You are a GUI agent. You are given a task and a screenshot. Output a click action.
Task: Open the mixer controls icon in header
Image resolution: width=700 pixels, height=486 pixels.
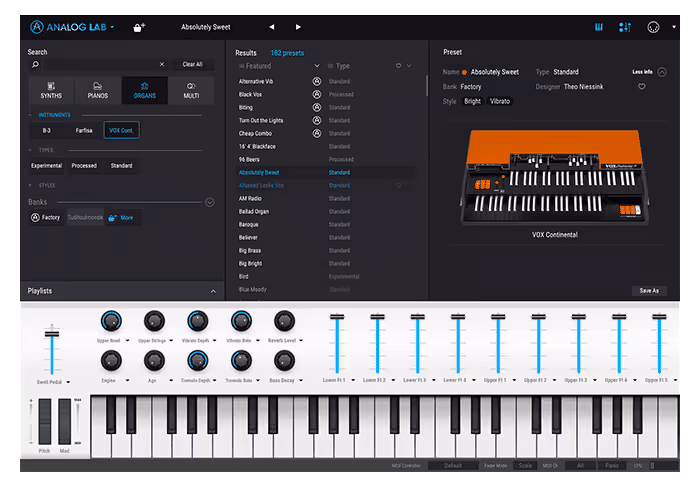click(625, 27)
